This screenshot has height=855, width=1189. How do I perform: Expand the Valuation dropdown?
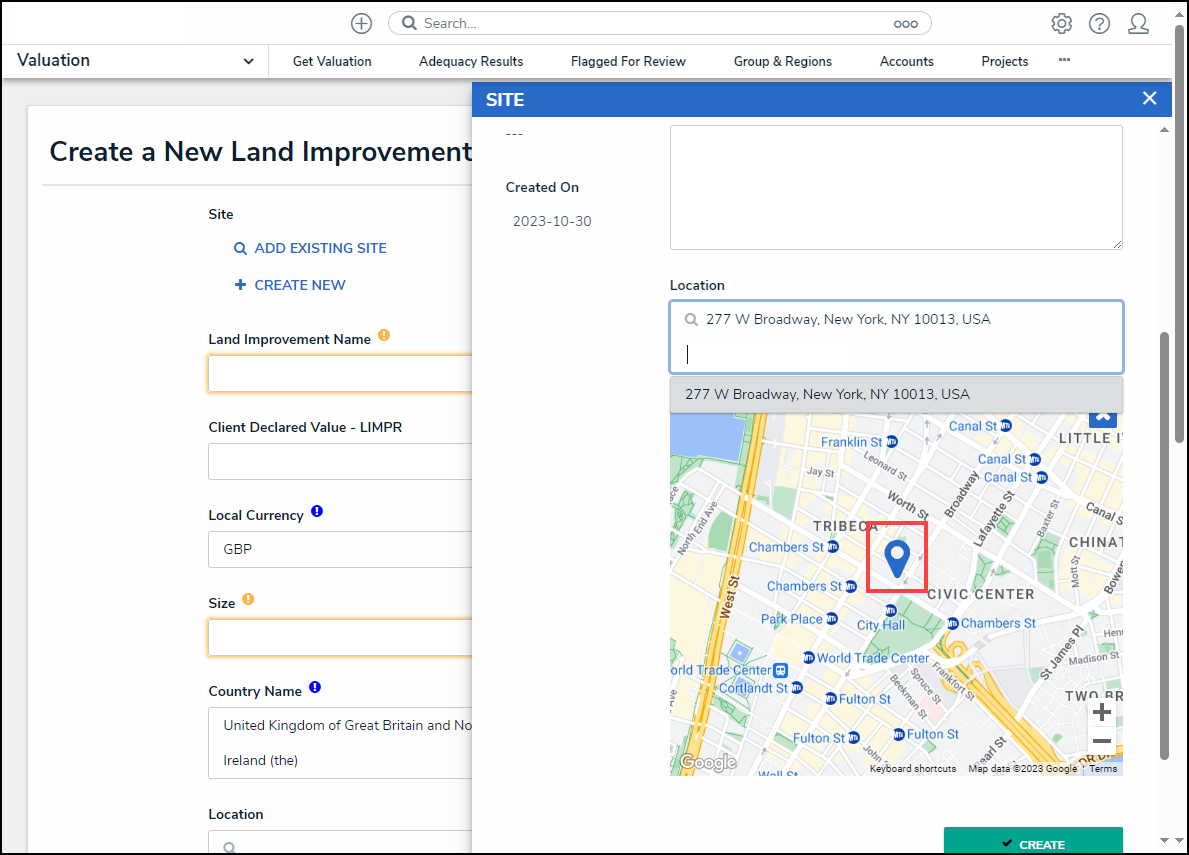248,61
